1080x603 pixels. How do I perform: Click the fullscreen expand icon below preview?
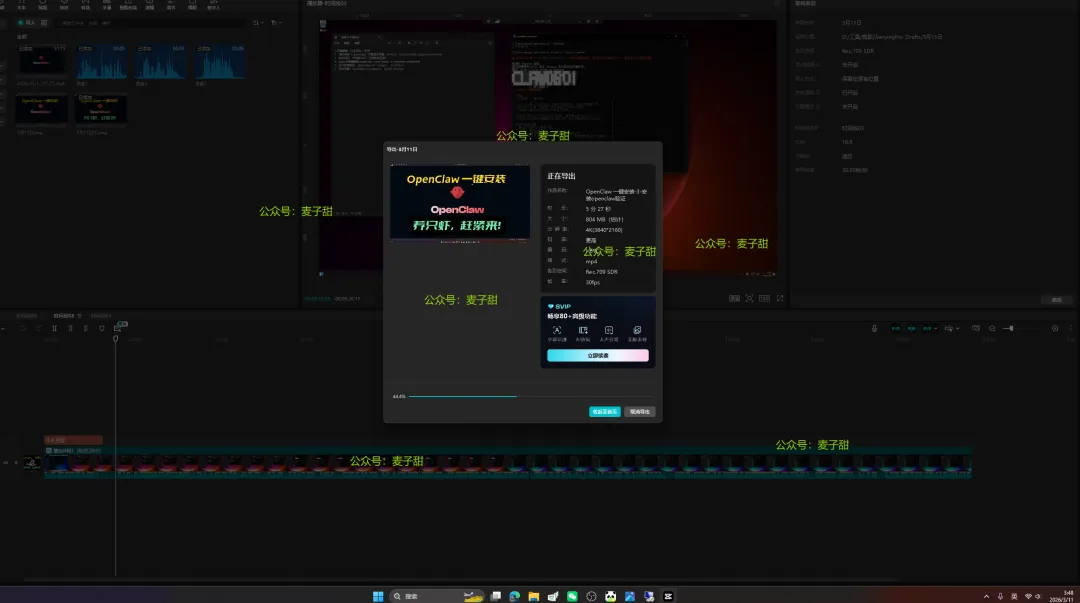[x=780, y=298]
